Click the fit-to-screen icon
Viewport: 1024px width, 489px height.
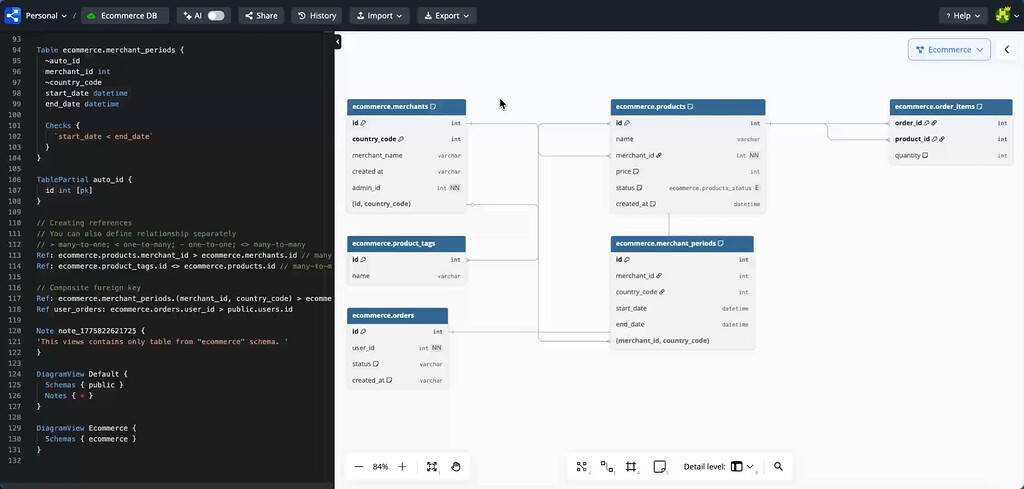pyautogui.click(x=431, y=467)
